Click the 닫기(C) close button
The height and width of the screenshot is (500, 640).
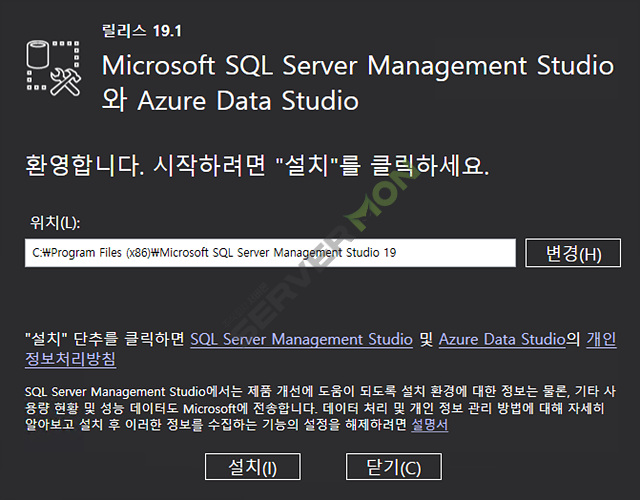[x=393, y=467]
